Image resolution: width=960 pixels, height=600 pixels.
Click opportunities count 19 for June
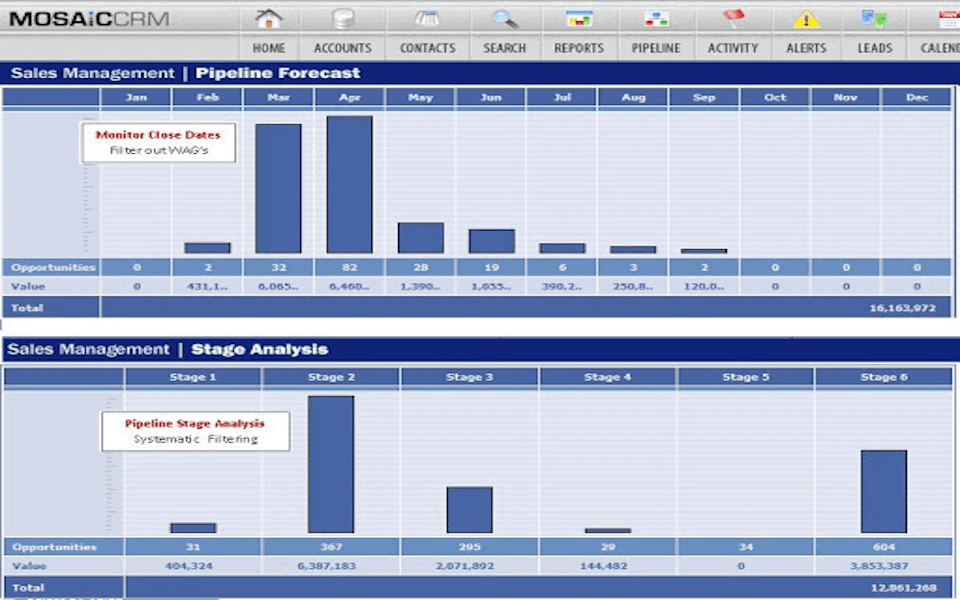[492, 268]
